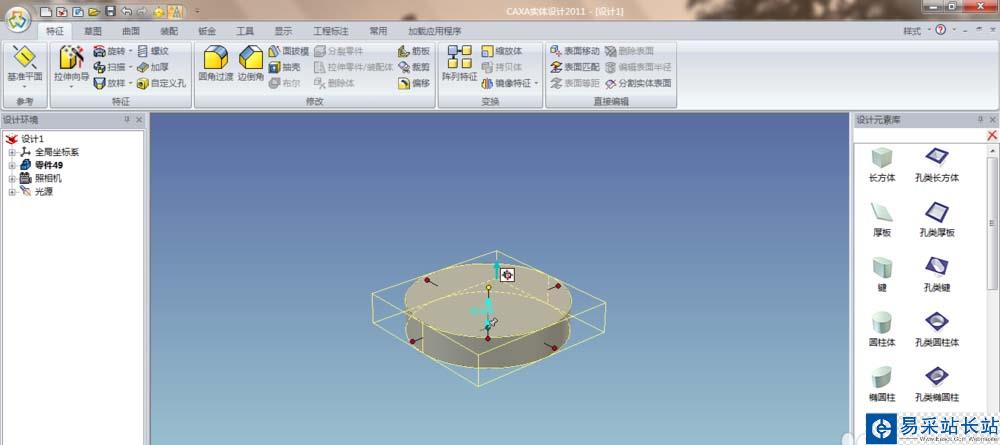Select the 设计1 root tree item

click(25, 139)
